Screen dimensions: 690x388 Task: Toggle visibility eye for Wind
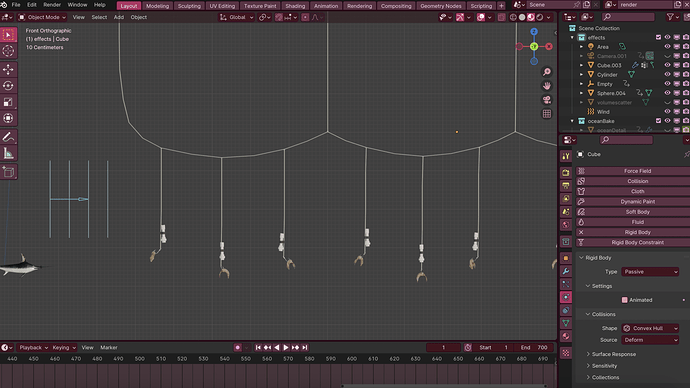coord(667,112)
